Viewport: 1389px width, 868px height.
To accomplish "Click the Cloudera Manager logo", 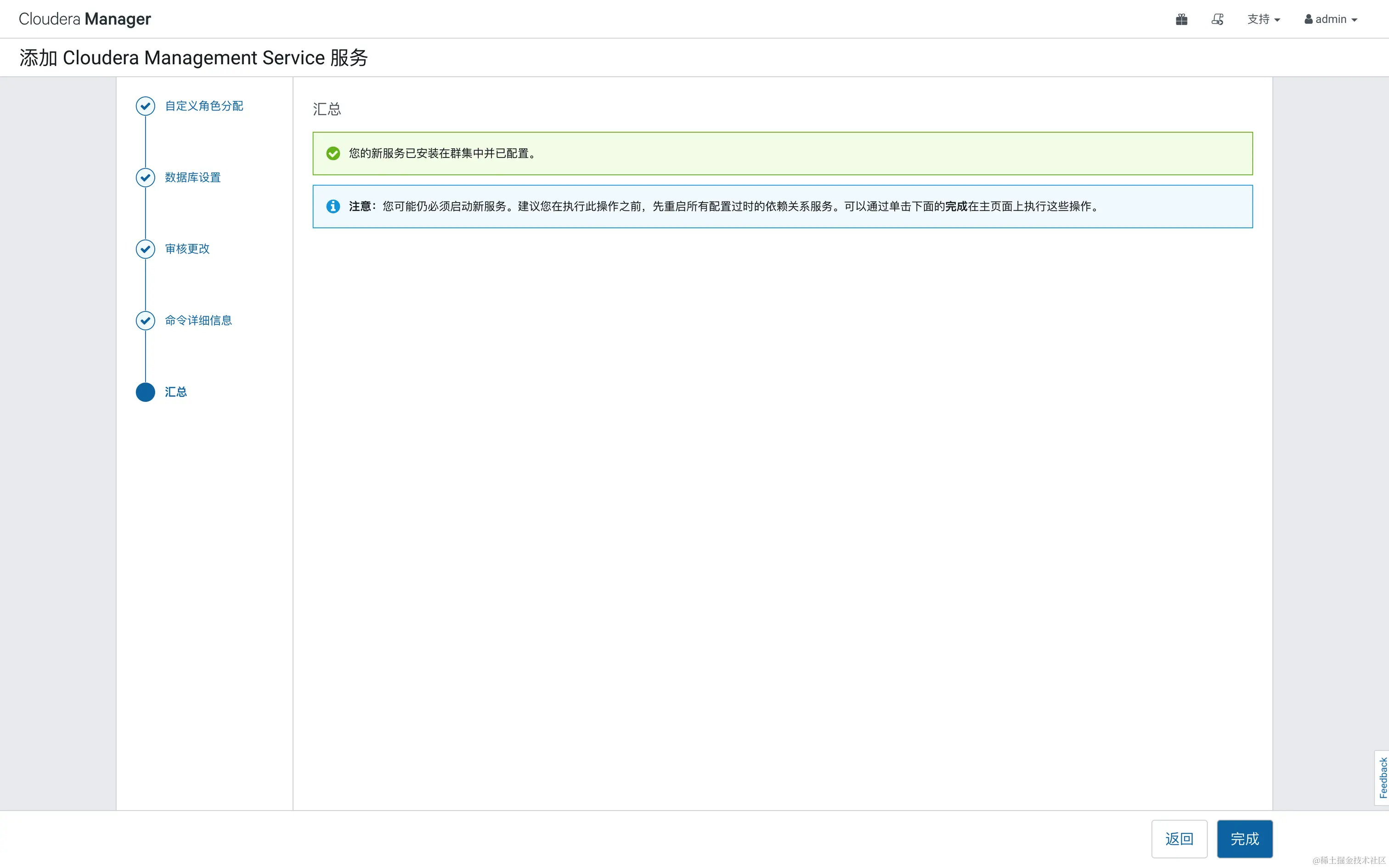I will pyautogui.click(x=85, y=19).
